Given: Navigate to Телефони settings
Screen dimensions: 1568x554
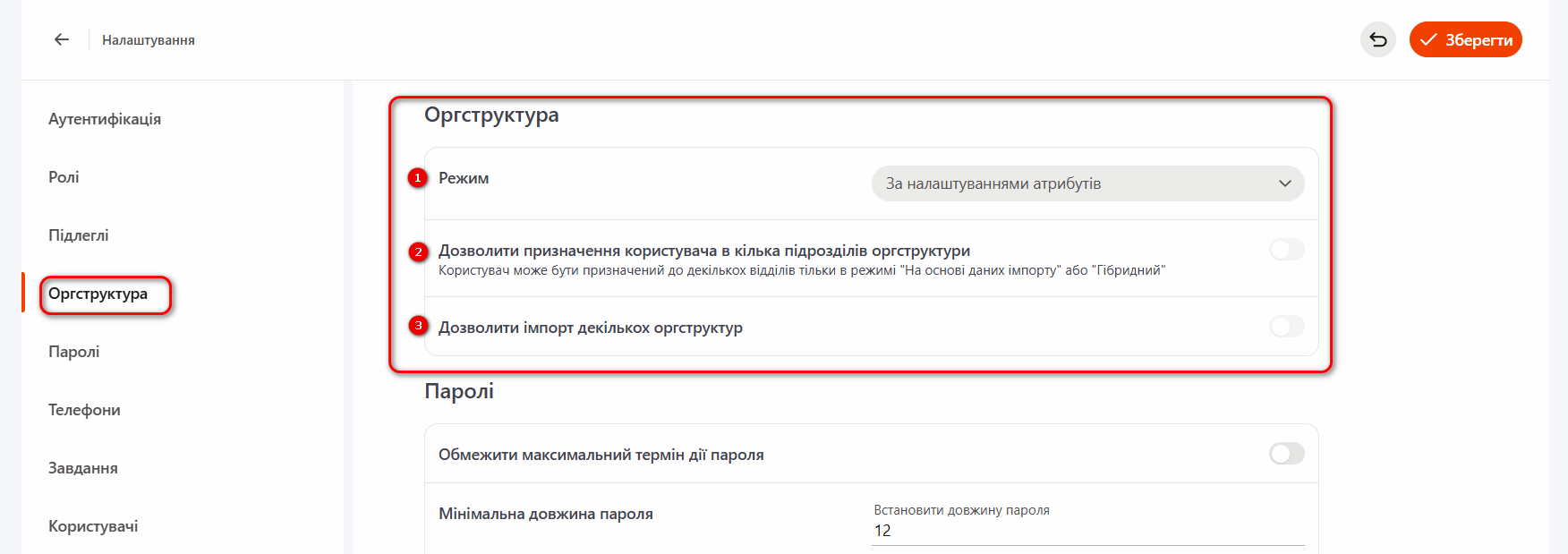Looking at the screenshot, I should [84, 410].
